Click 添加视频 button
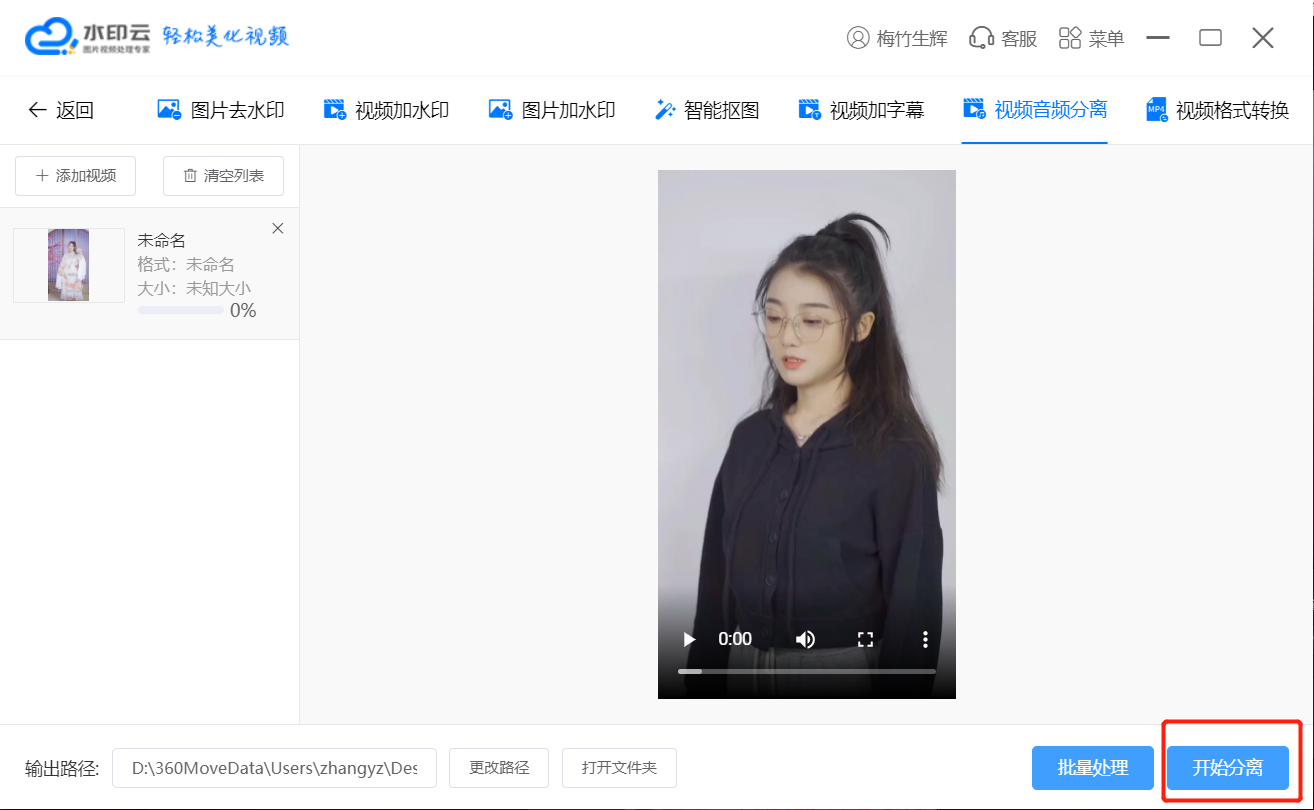Image resolution: width=1314 pixels, height=810 pixels. [x=76, y=176]
